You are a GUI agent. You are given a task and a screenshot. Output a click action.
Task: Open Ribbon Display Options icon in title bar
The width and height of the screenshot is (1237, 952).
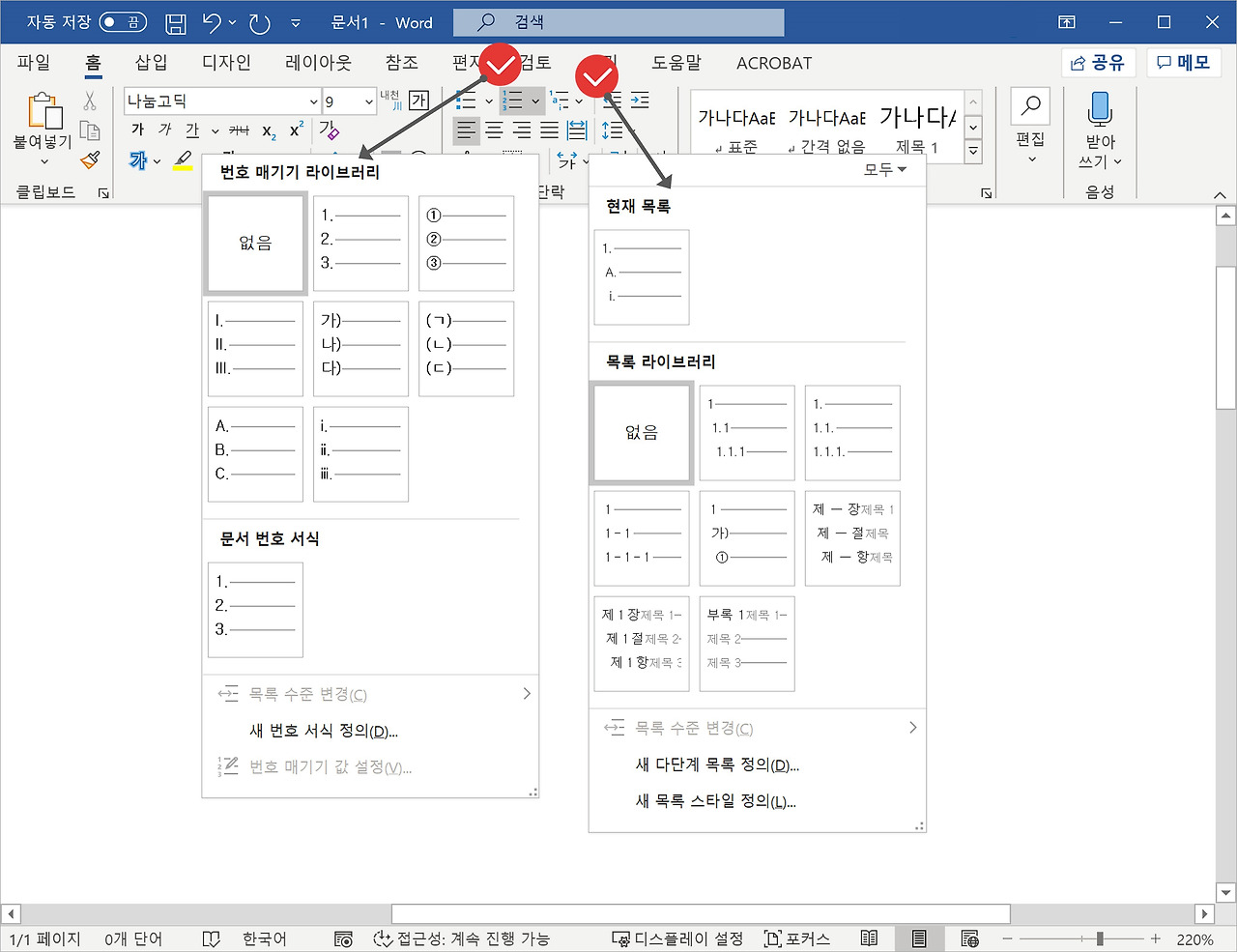point(1067,22)
